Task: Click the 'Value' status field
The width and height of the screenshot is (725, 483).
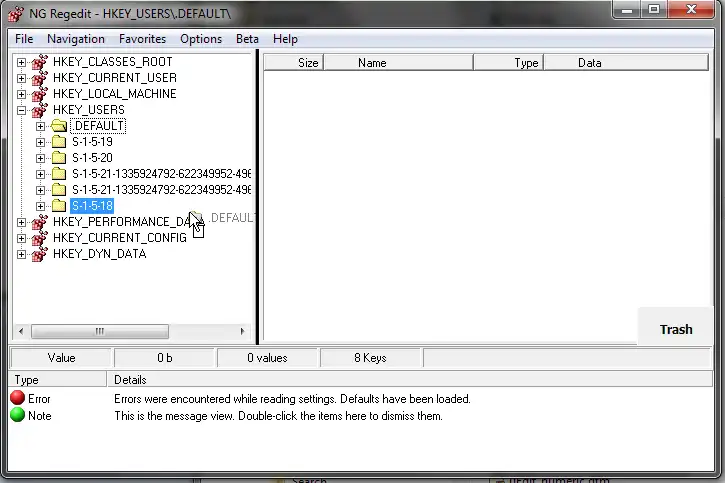Action: coord(61,358)
